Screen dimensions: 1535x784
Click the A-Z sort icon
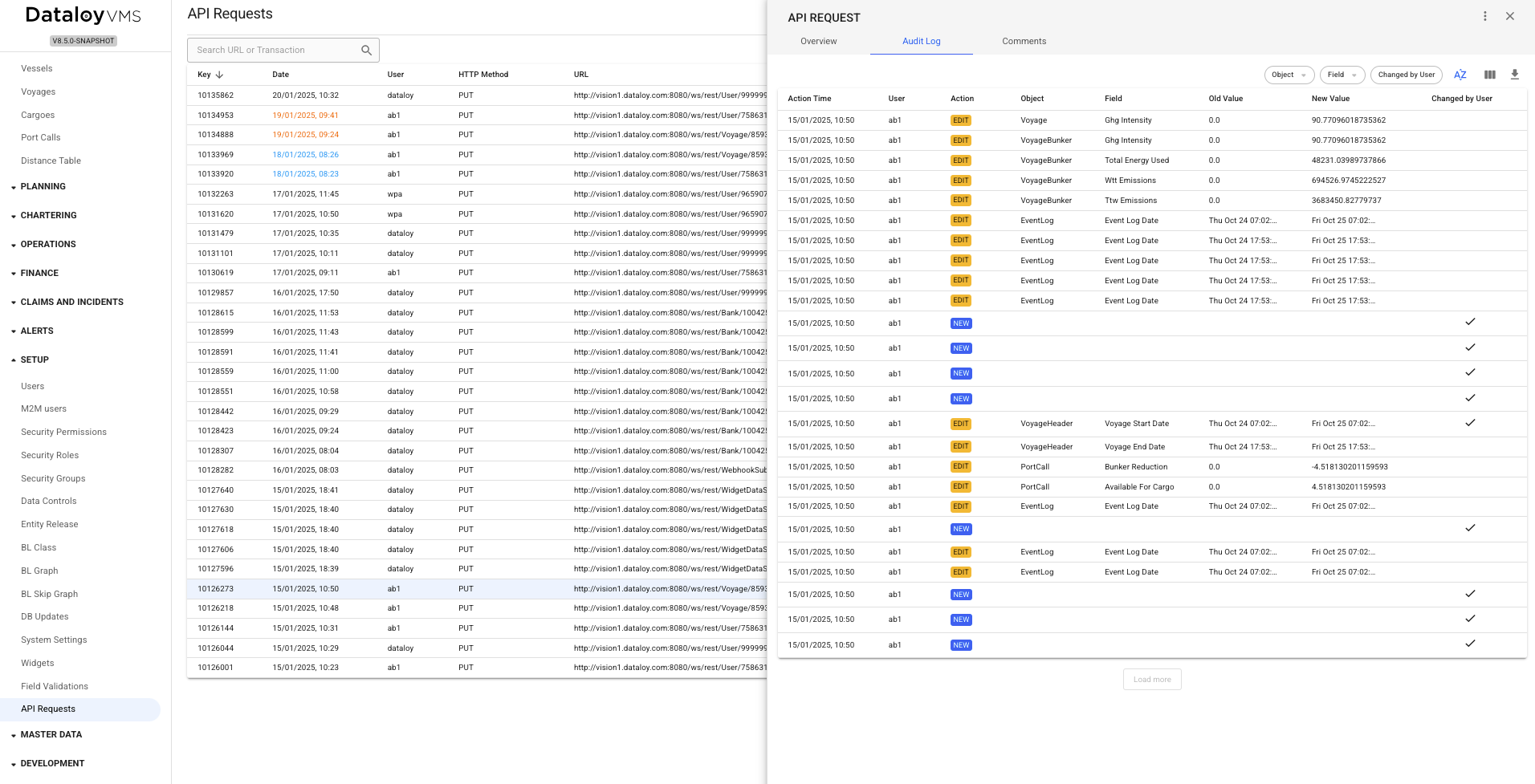click(1460, 75)
